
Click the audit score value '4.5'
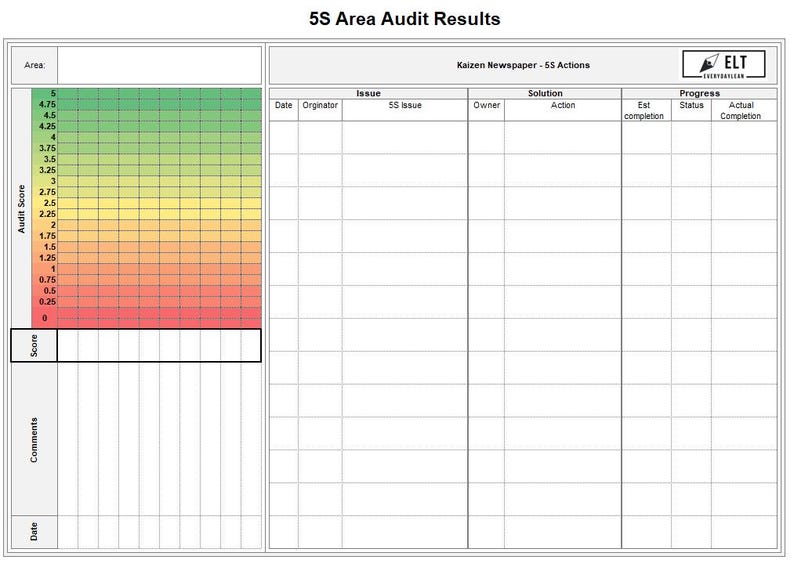(50, 115)
